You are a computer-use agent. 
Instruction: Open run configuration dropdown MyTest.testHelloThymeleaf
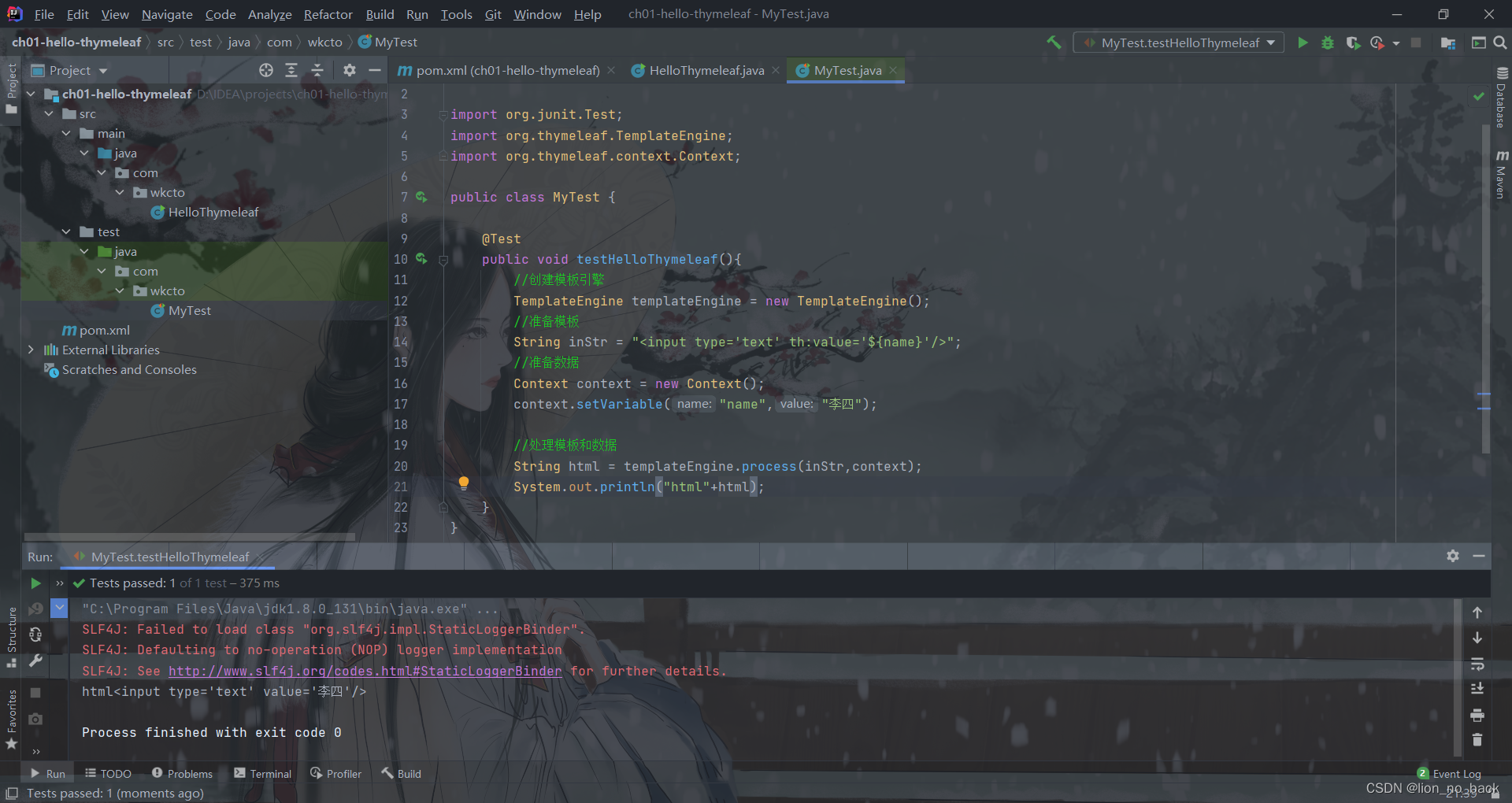(1179, 43)
